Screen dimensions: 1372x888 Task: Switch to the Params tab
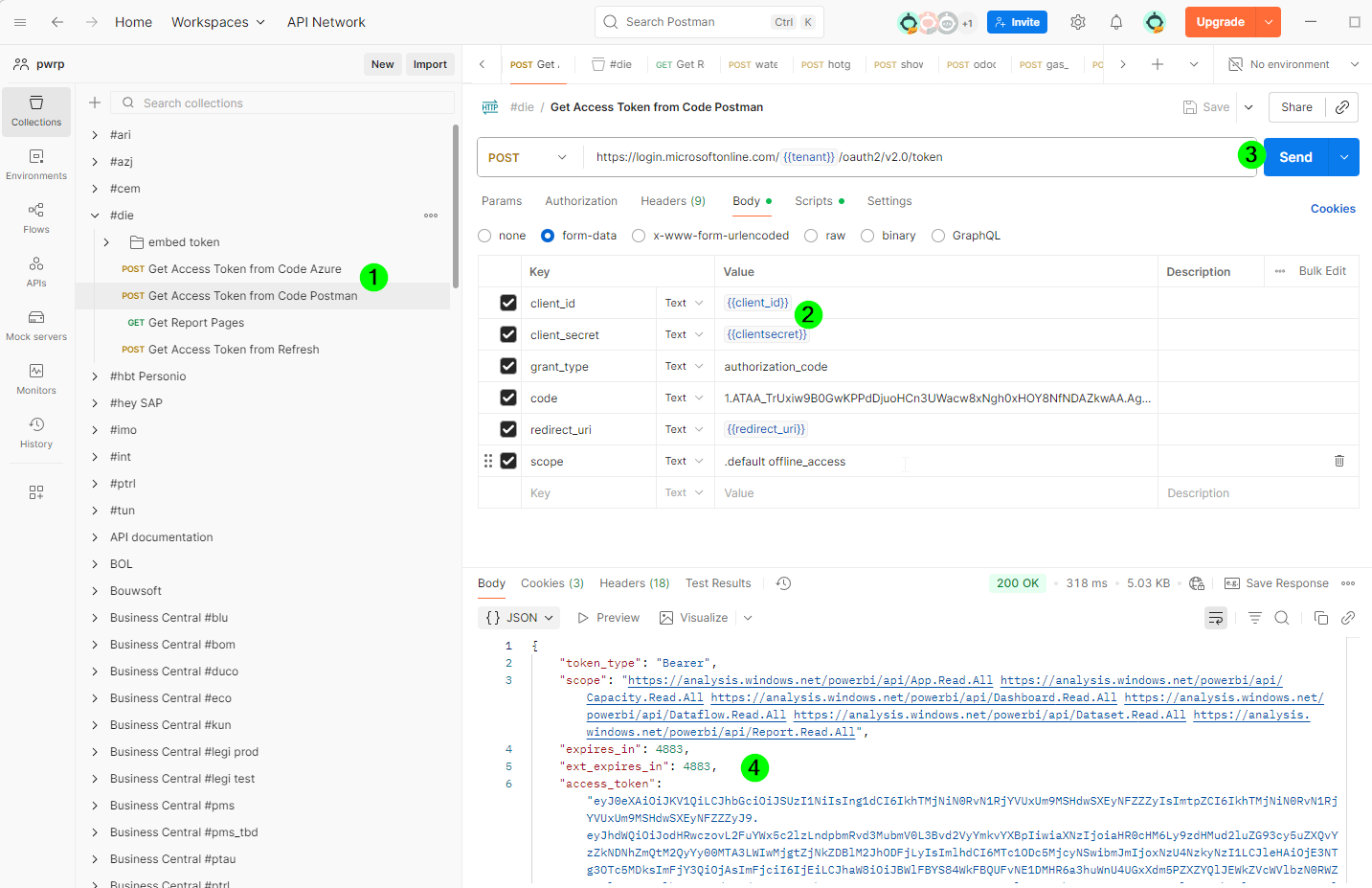(502, 201)
